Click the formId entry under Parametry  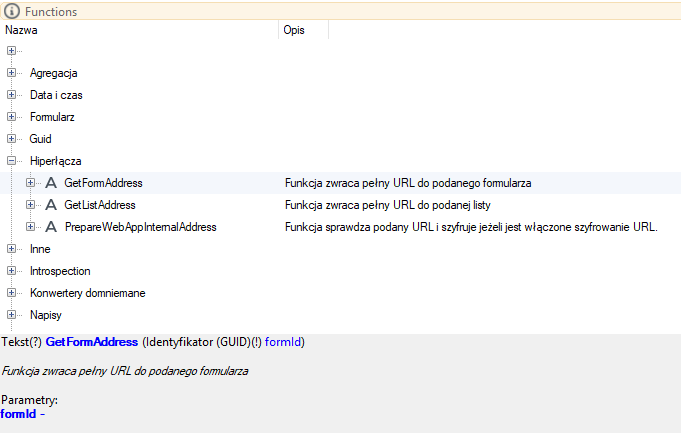[18, 414]
